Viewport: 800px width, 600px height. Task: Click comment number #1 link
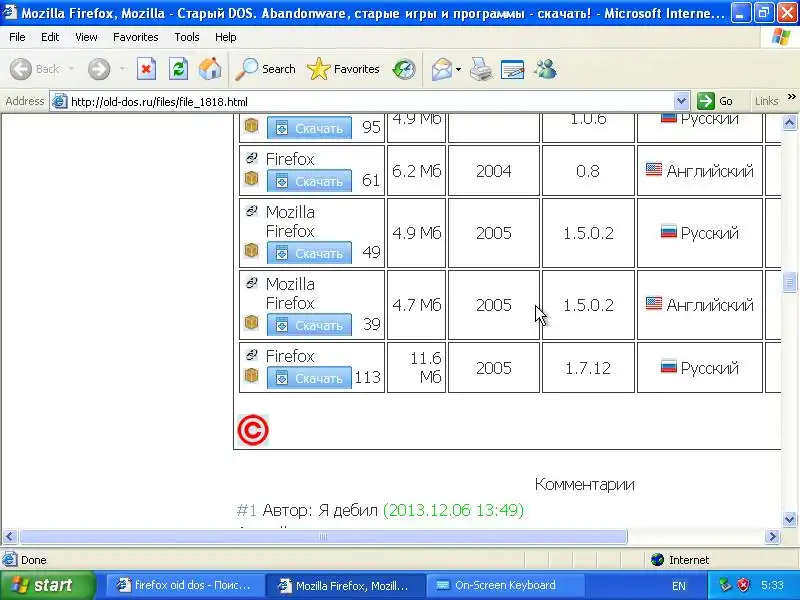tap(246, 510)
